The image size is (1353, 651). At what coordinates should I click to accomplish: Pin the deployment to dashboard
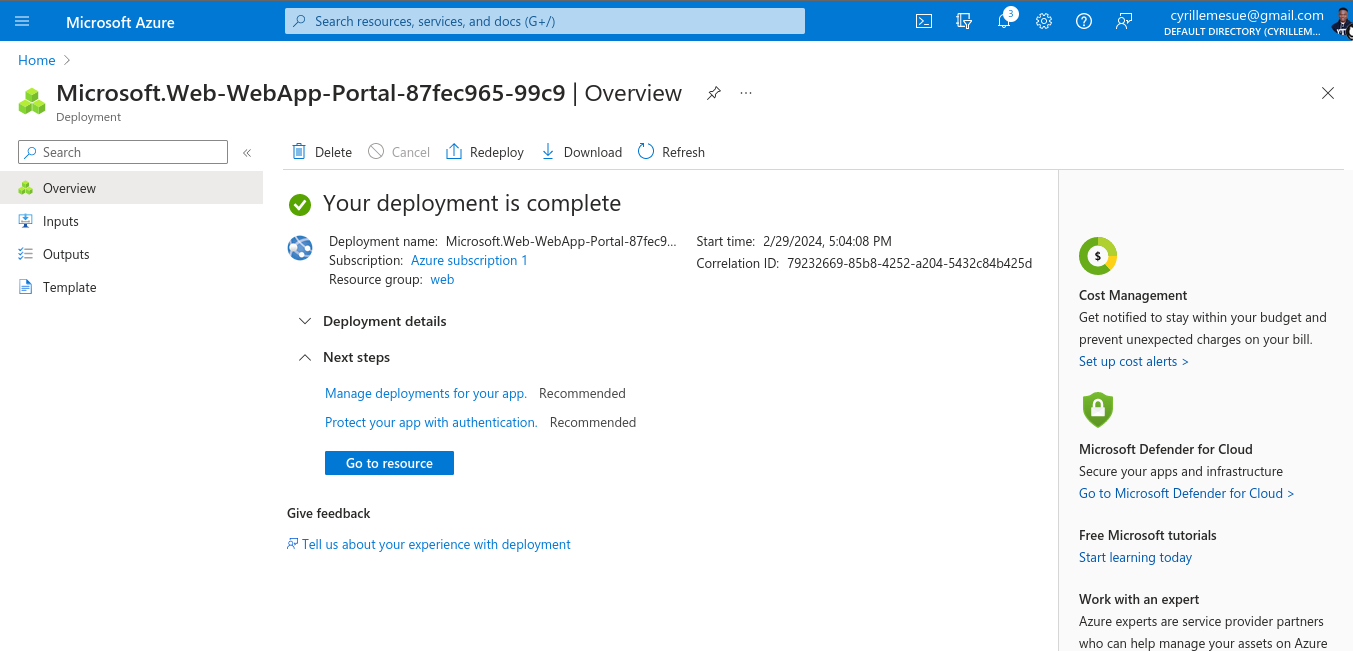tap(713, 93)
